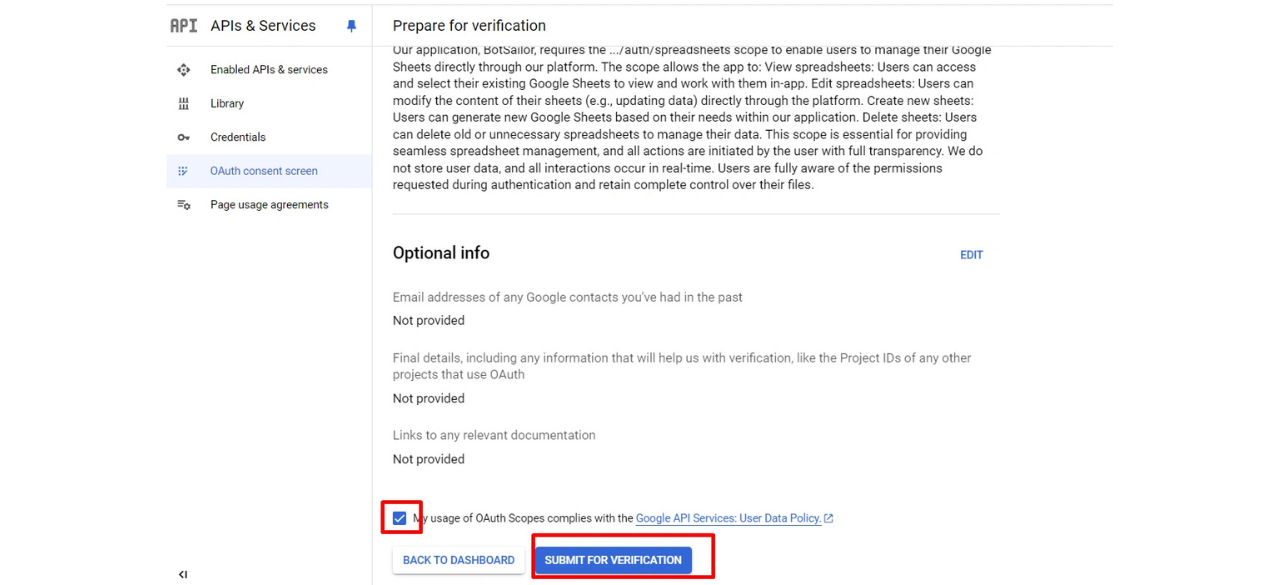Open Page usage agreements
Image resolution: width=1280 pixels, height=585 pixels.
coord(269,205)
